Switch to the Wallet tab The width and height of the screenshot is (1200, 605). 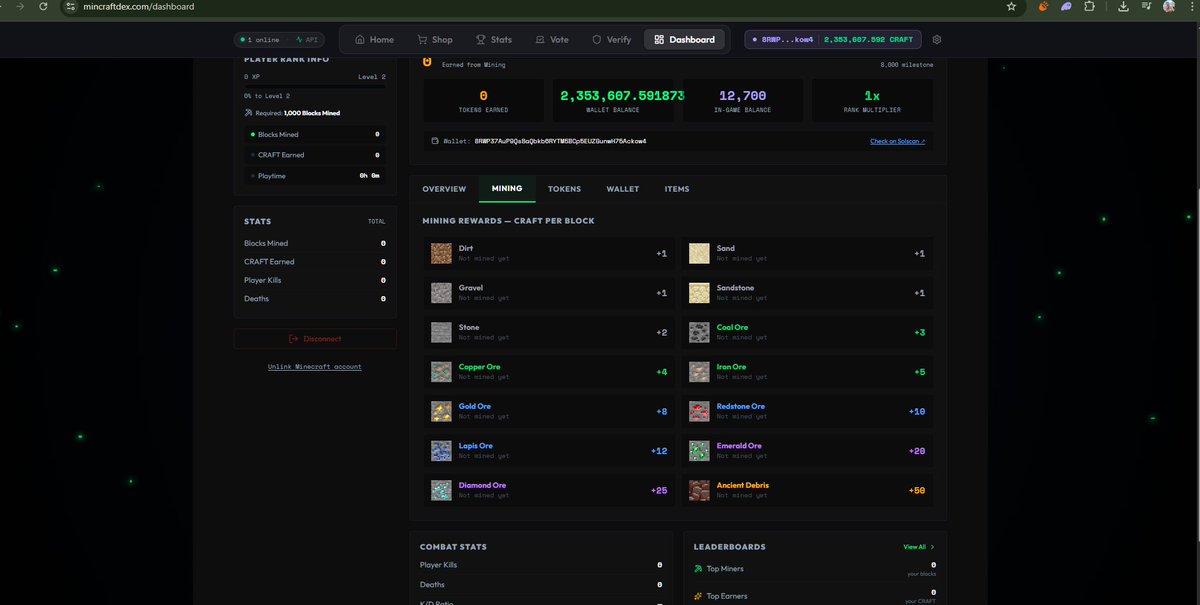point(622,189)
